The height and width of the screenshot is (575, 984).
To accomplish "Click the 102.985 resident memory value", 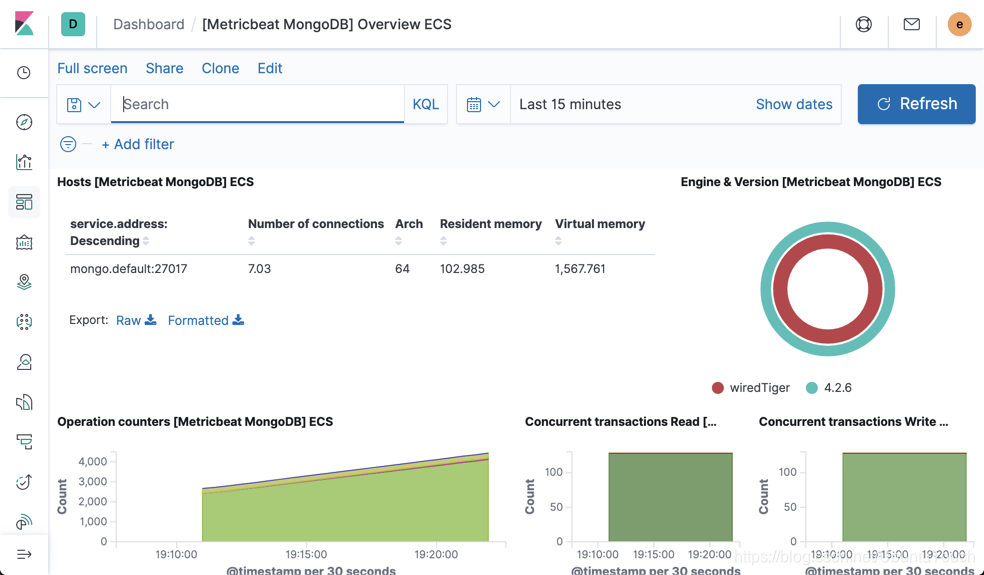I will coord(462,269).
